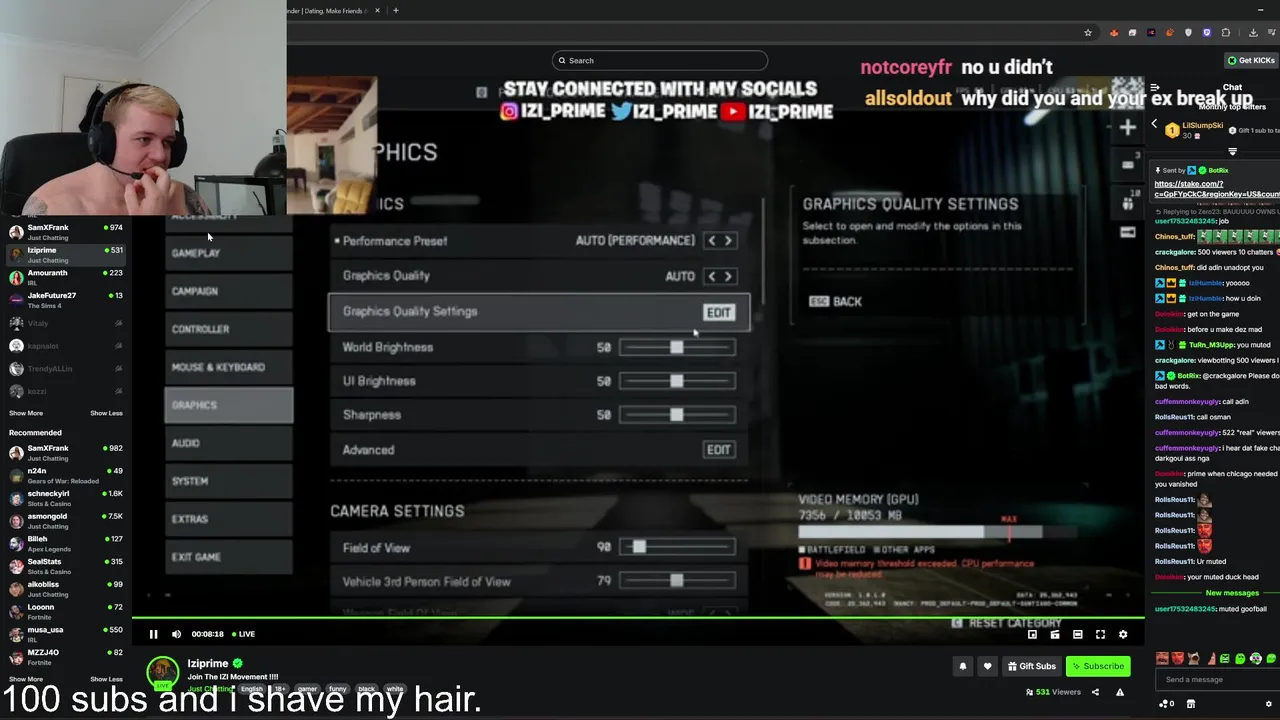Click Edit next to Advanced setting
Image resolution: width=1280 pixels, height=720 pixels.
719,450
